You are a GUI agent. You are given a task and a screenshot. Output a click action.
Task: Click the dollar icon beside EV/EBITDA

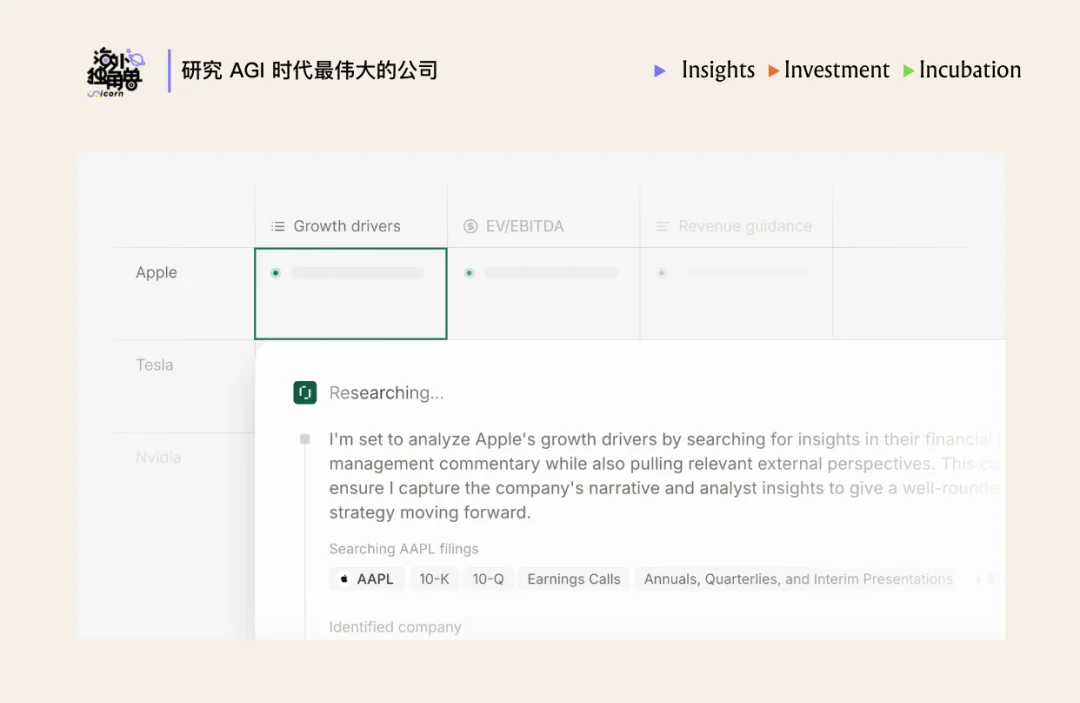tap(470, 227)
